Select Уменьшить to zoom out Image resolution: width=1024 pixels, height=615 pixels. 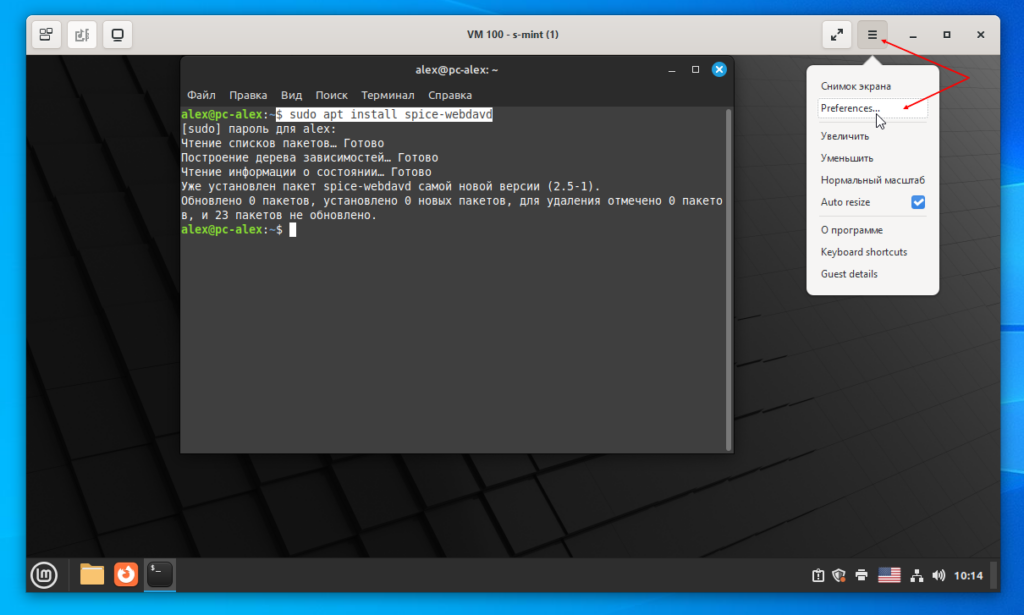(x=846, y=159)
